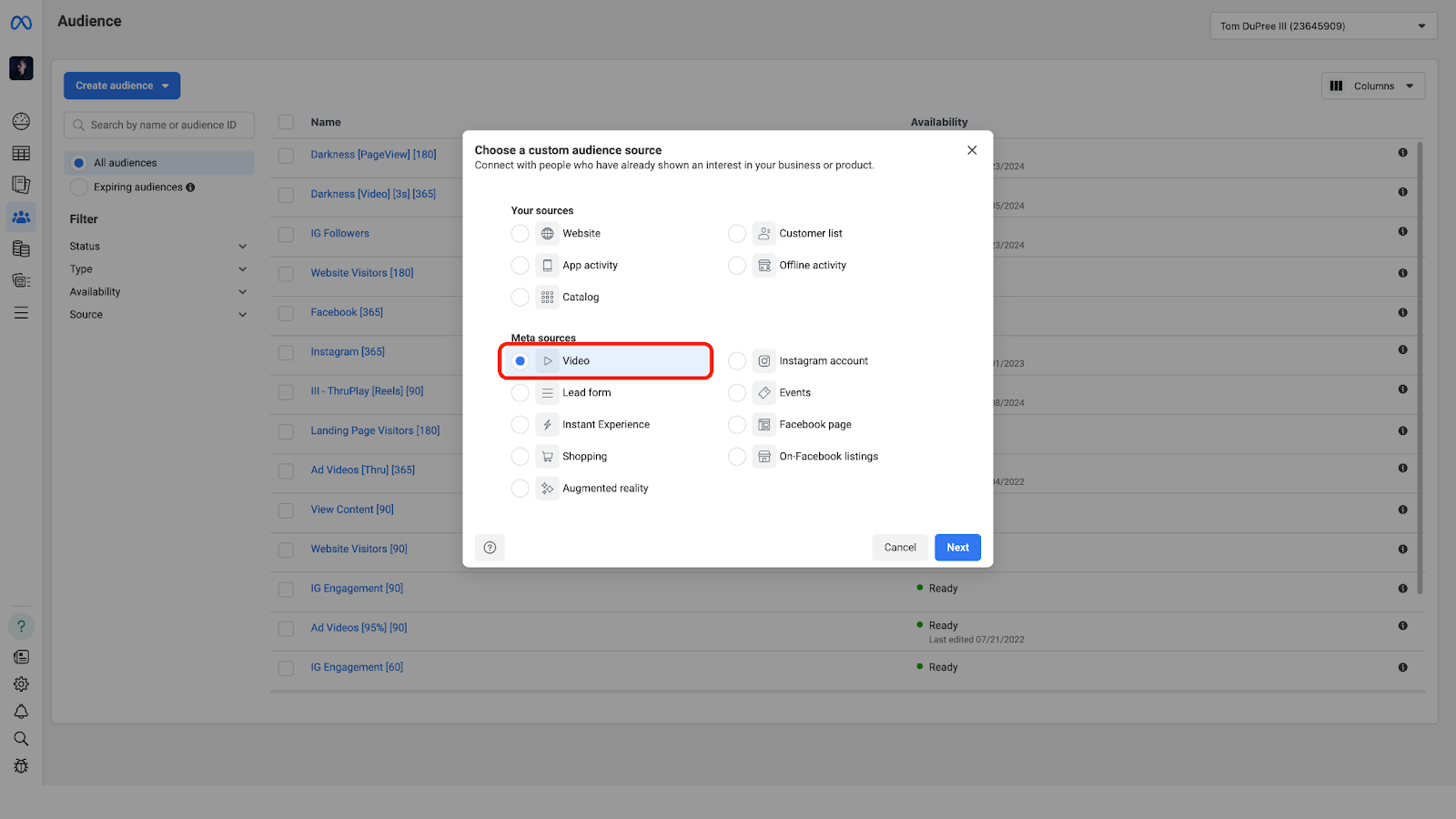
Task: Click the help icon in dialog footer
Action: pyautogui.click(x=490, y=547)
